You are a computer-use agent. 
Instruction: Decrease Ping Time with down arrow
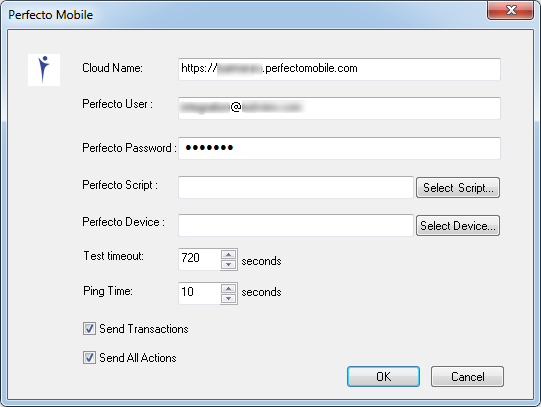pyautogui.click(x=228, y=298)
